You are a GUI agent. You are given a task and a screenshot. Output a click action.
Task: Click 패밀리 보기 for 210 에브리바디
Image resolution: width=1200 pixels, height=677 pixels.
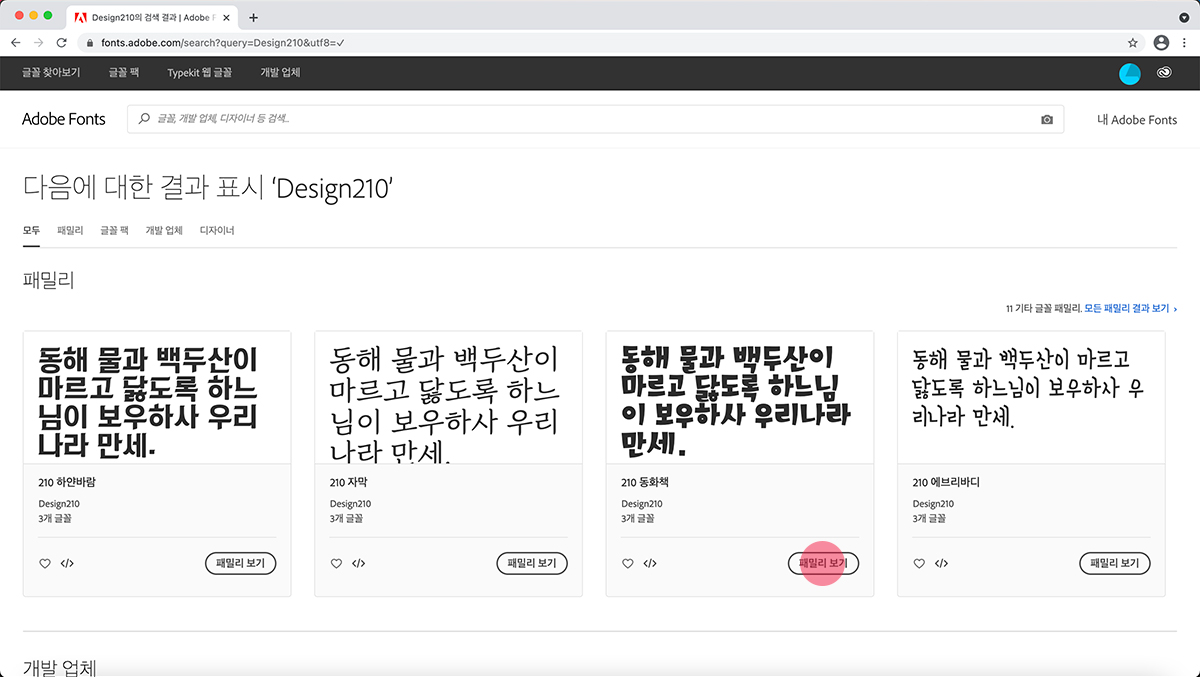1115,563
